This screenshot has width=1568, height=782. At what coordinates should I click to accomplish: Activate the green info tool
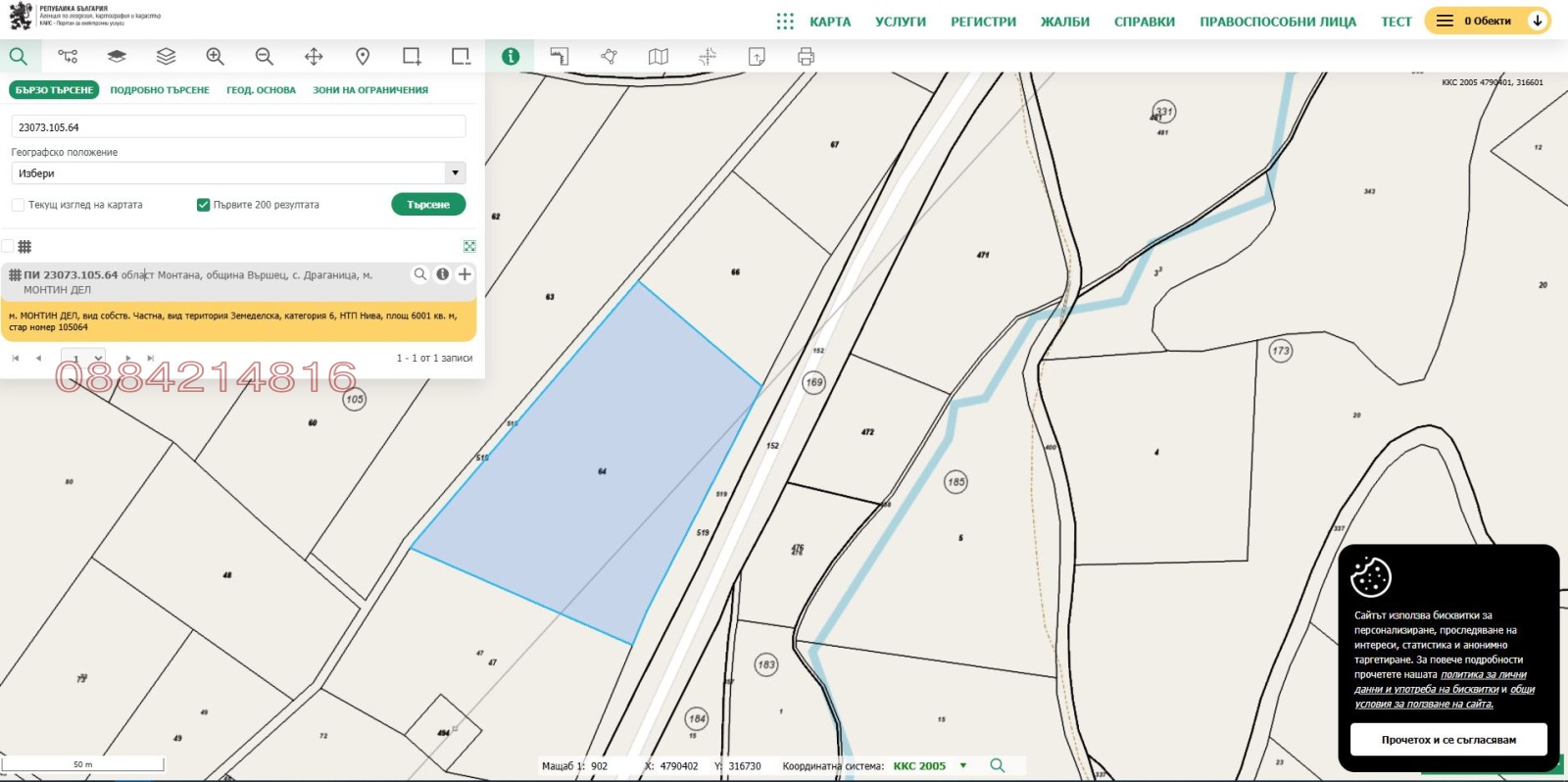pyautogui.click(x=510, y=57)
